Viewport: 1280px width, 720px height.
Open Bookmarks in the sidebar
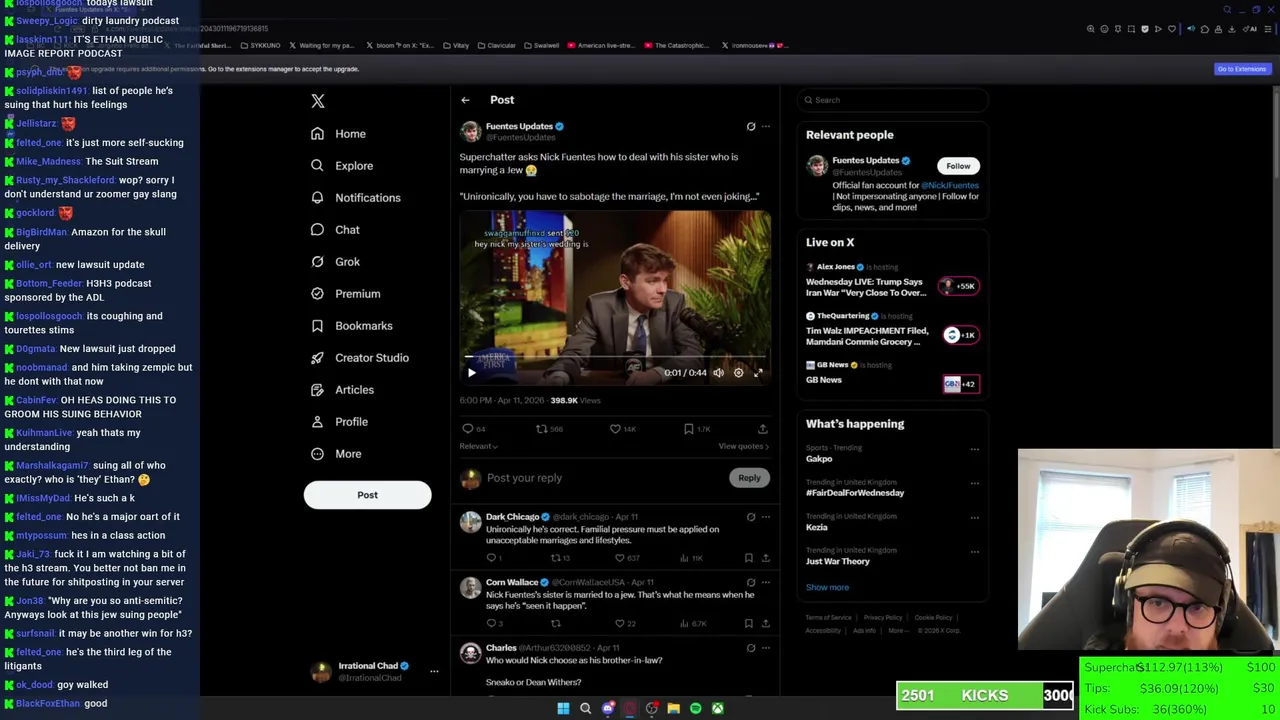pos(351,326)
